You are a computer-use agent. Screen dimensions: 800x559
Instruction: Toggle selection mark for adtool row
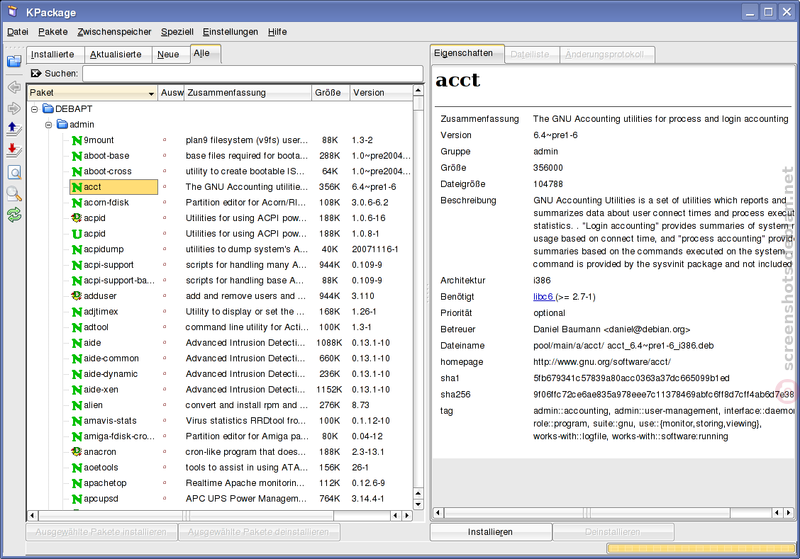pyautogui.click(x=164, y=327)
